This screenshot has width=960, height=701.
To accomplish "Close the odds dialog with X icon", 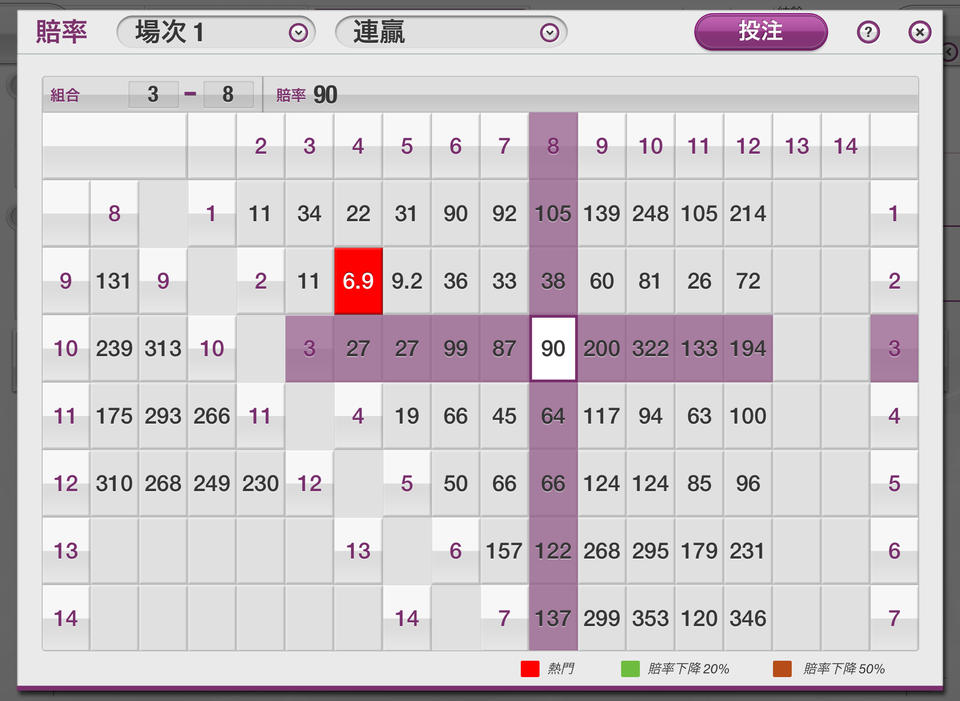I will (919, 32).
